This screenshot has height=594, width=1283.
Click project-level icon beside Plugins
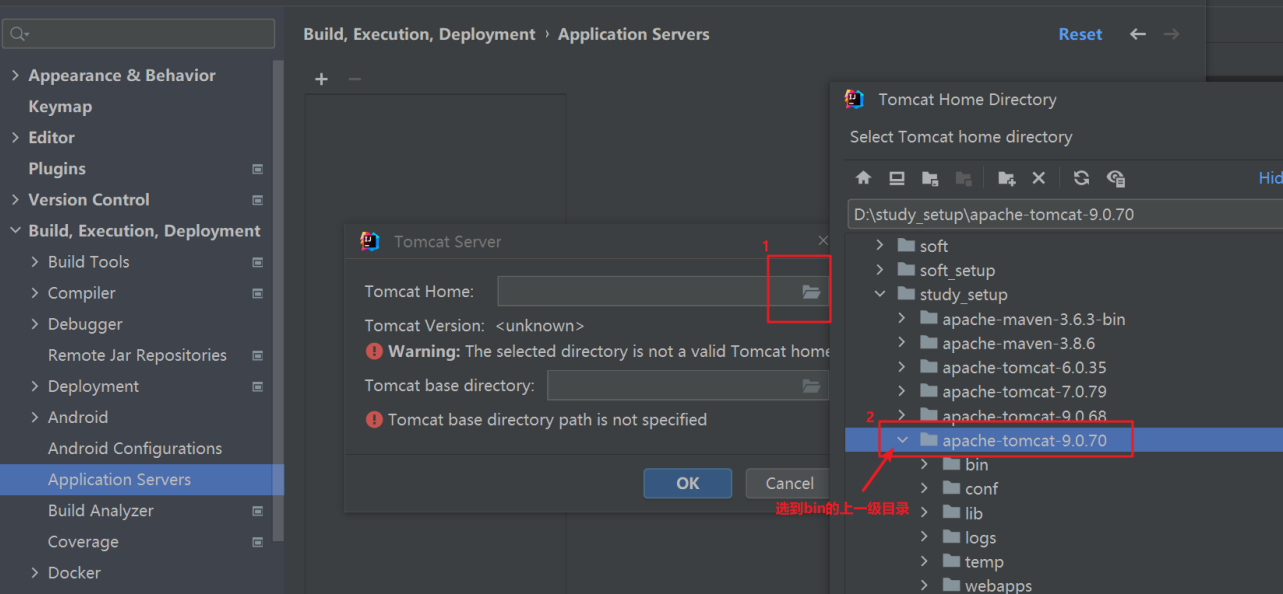coord(257,169)
